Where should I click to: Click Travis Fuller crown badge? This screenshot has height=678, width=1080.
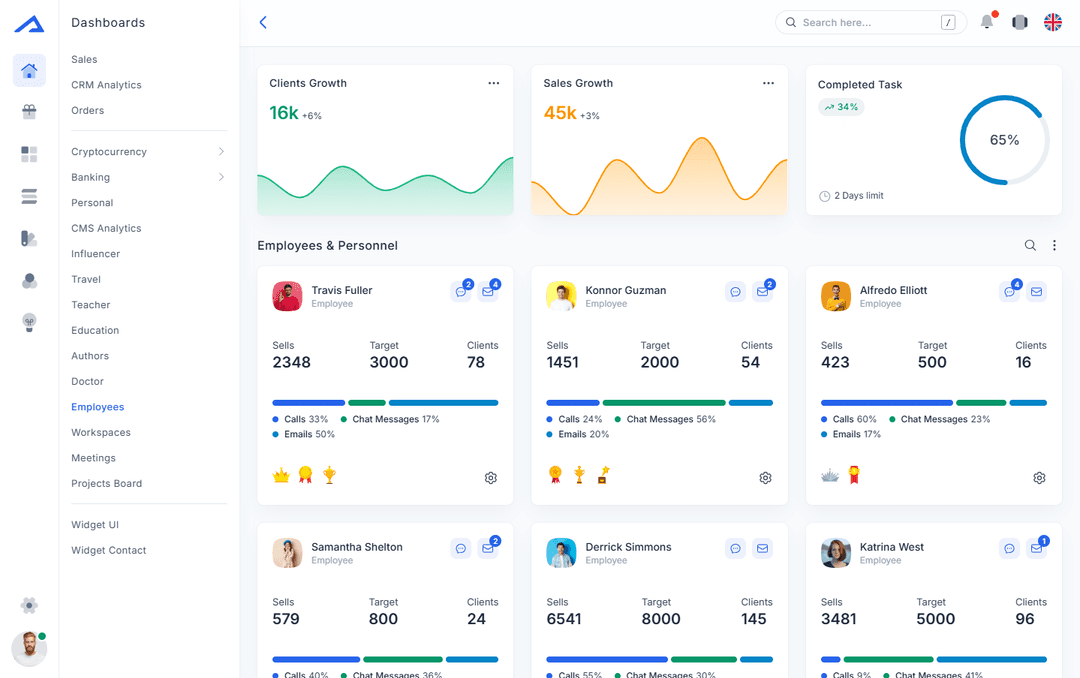(281, 475)
